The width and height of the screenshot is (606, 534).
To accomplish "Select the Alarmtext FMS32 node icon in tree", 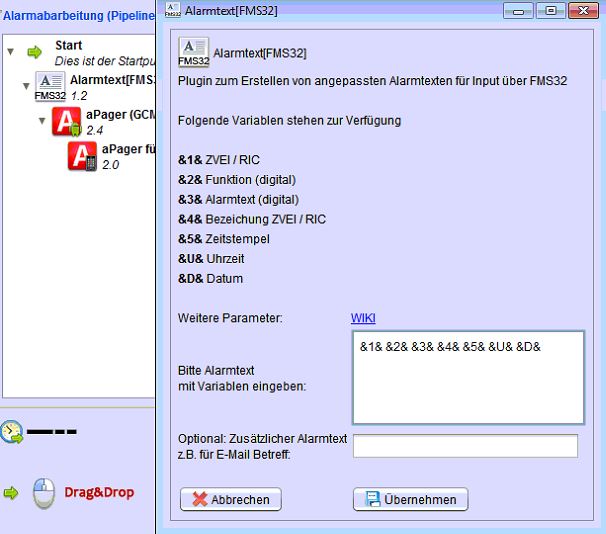I will point(50,86).
